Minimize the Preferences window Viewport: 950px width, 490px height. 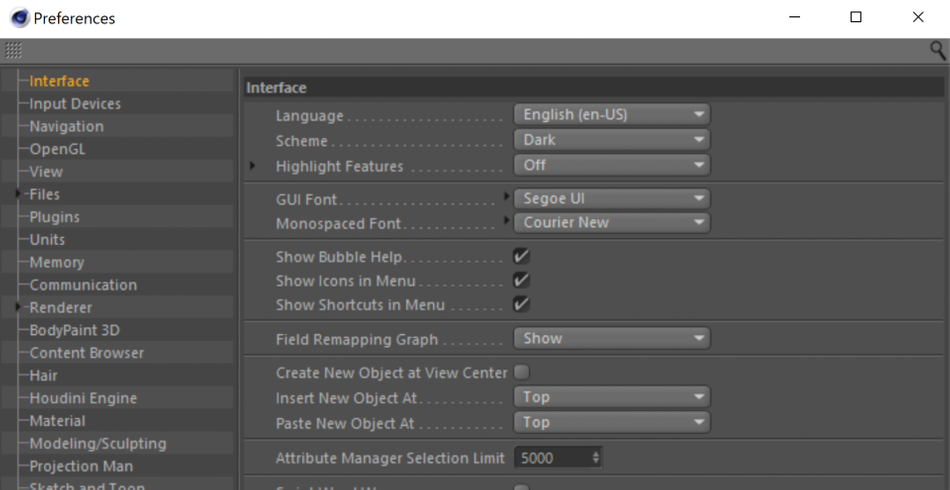coord(795,18)
